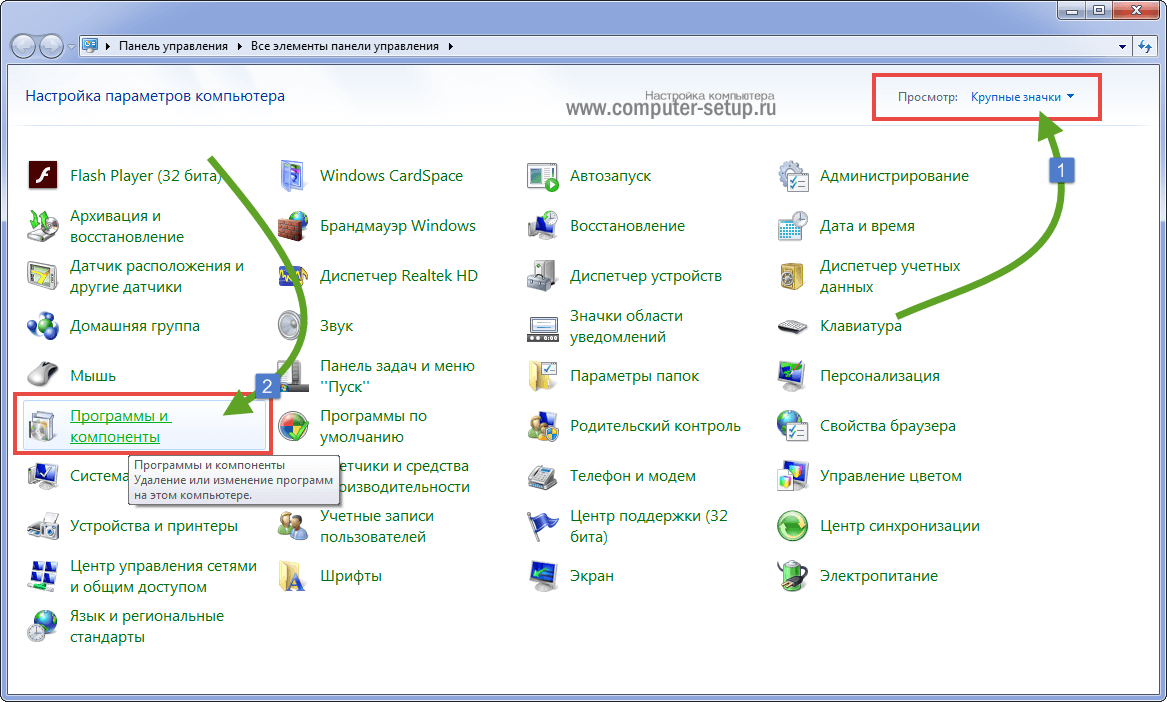Screen dimensions: 1167x702
Task: Click the Центр синхронизации link
Action: tap(899, 526)
